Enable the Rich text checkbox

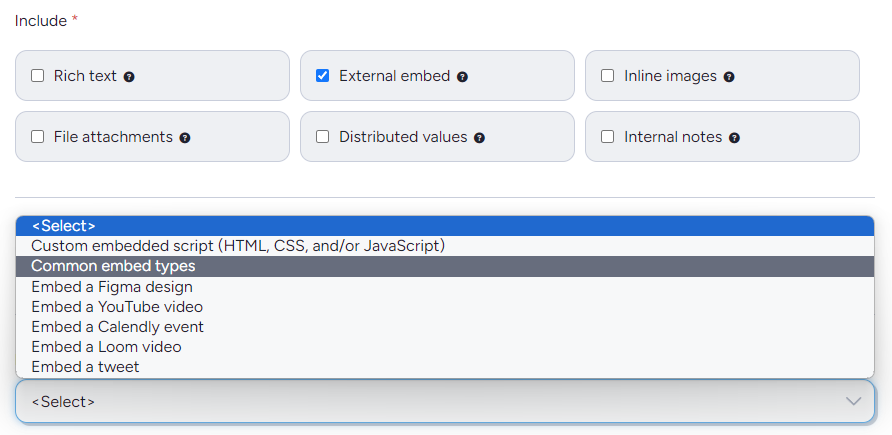click(x=38, y=76)
